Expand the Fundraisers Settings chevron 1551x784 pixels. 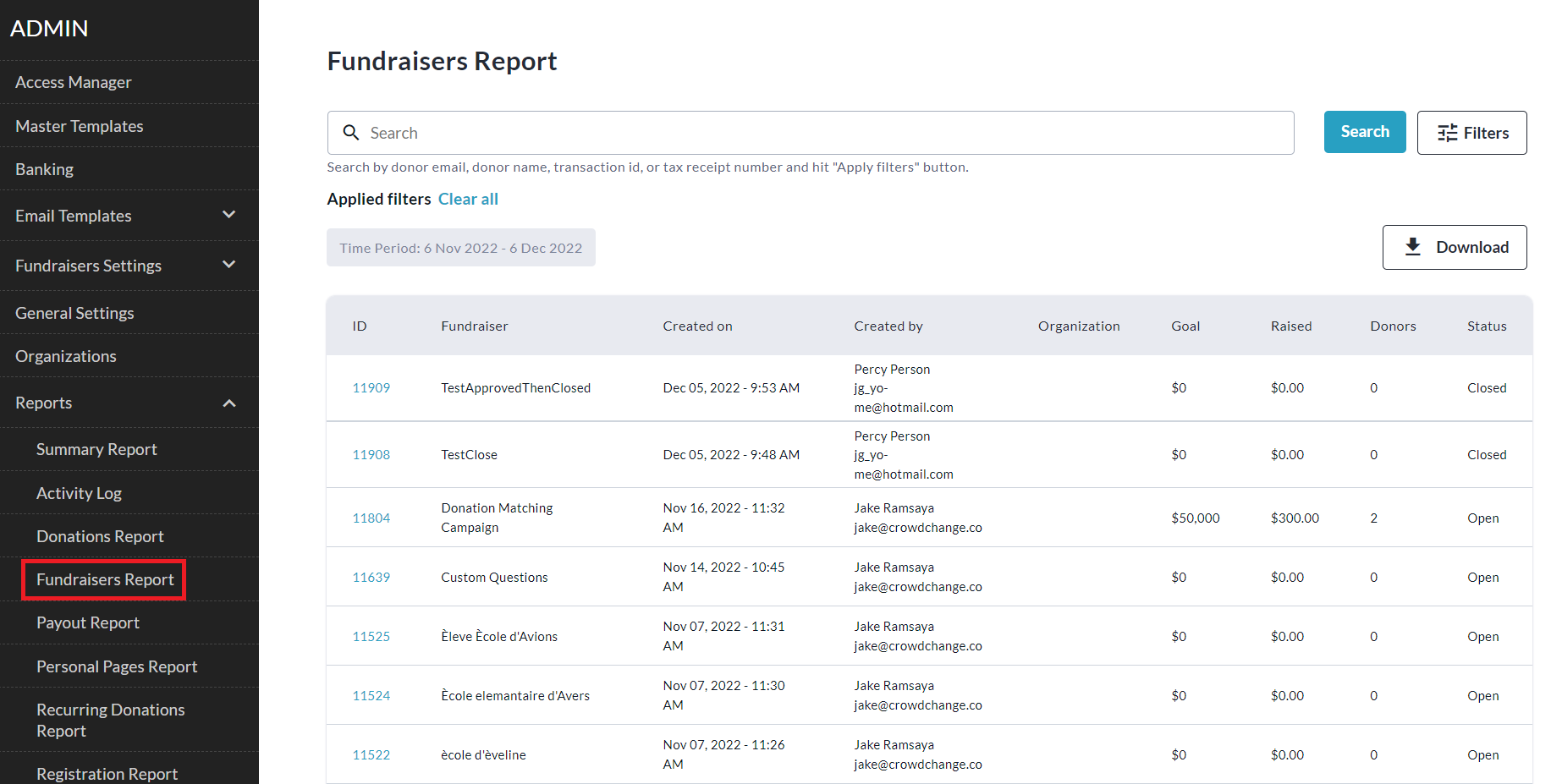[x=228, y=265]
